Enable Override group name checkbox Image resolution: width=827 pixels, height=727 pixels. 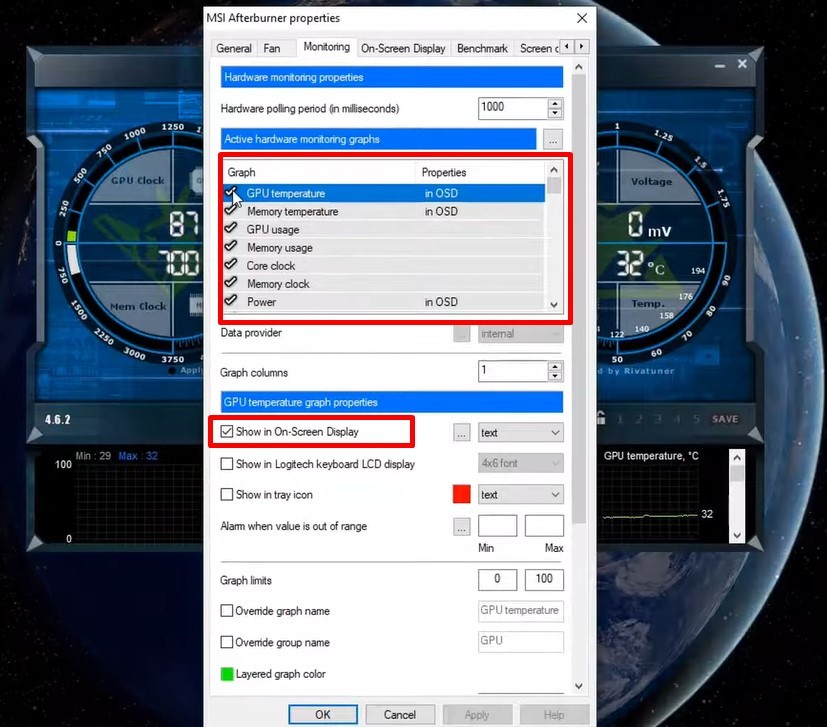point(227,642)
